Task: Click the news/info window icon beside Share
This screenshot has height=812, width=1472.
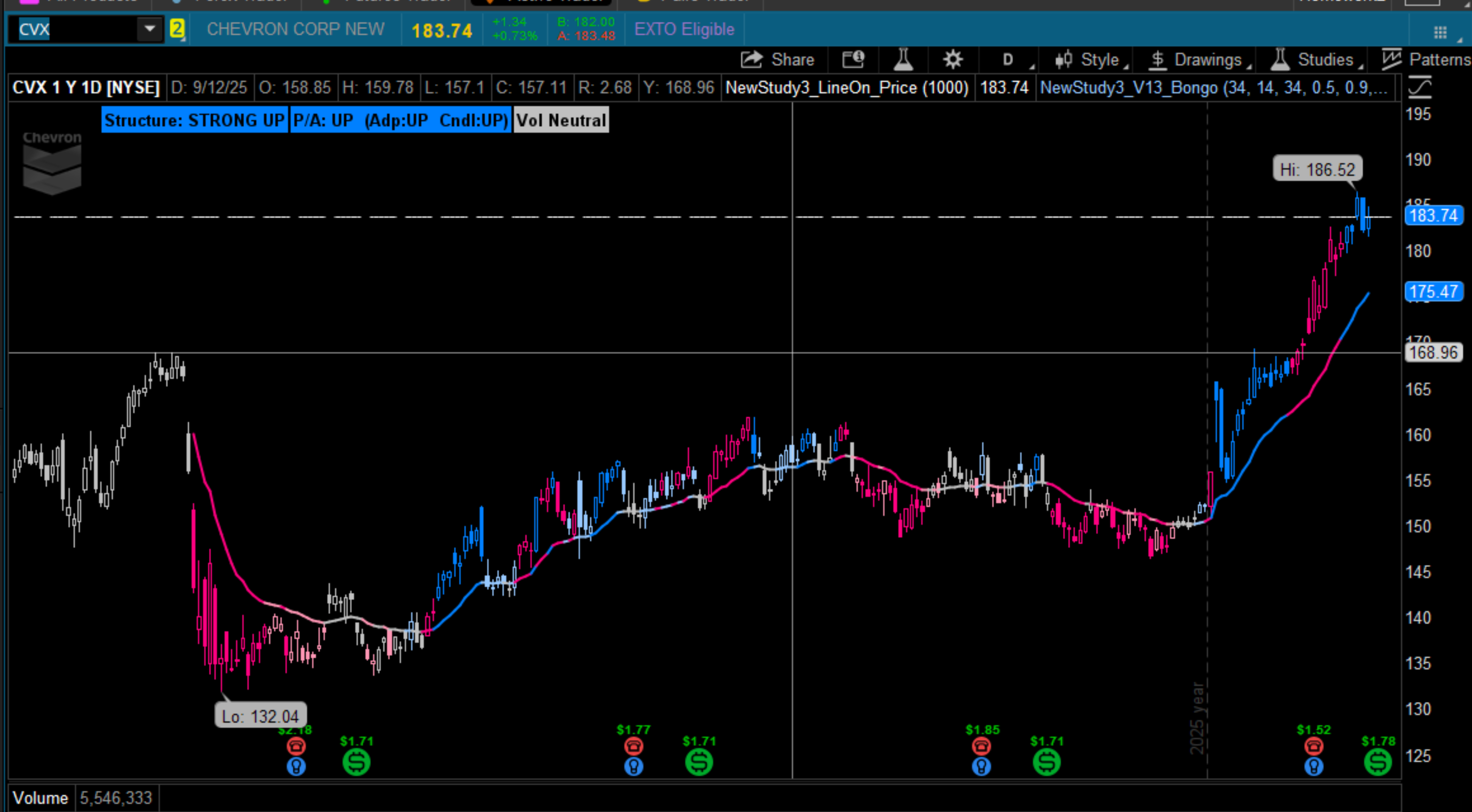Action: (x=853, y=59)
